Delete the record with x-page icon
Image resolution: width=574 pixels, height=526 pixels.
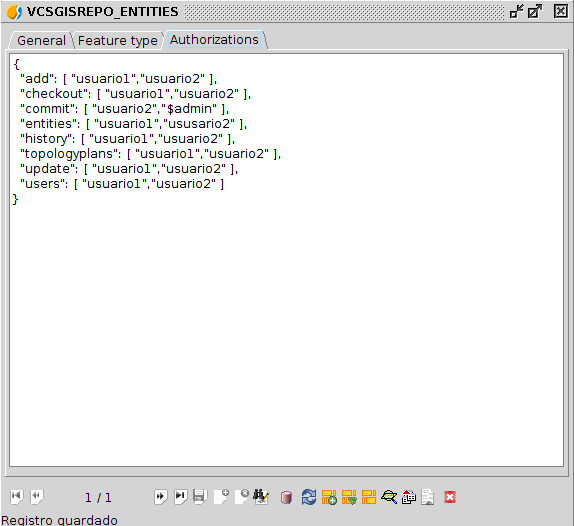(x=241, y=497)
